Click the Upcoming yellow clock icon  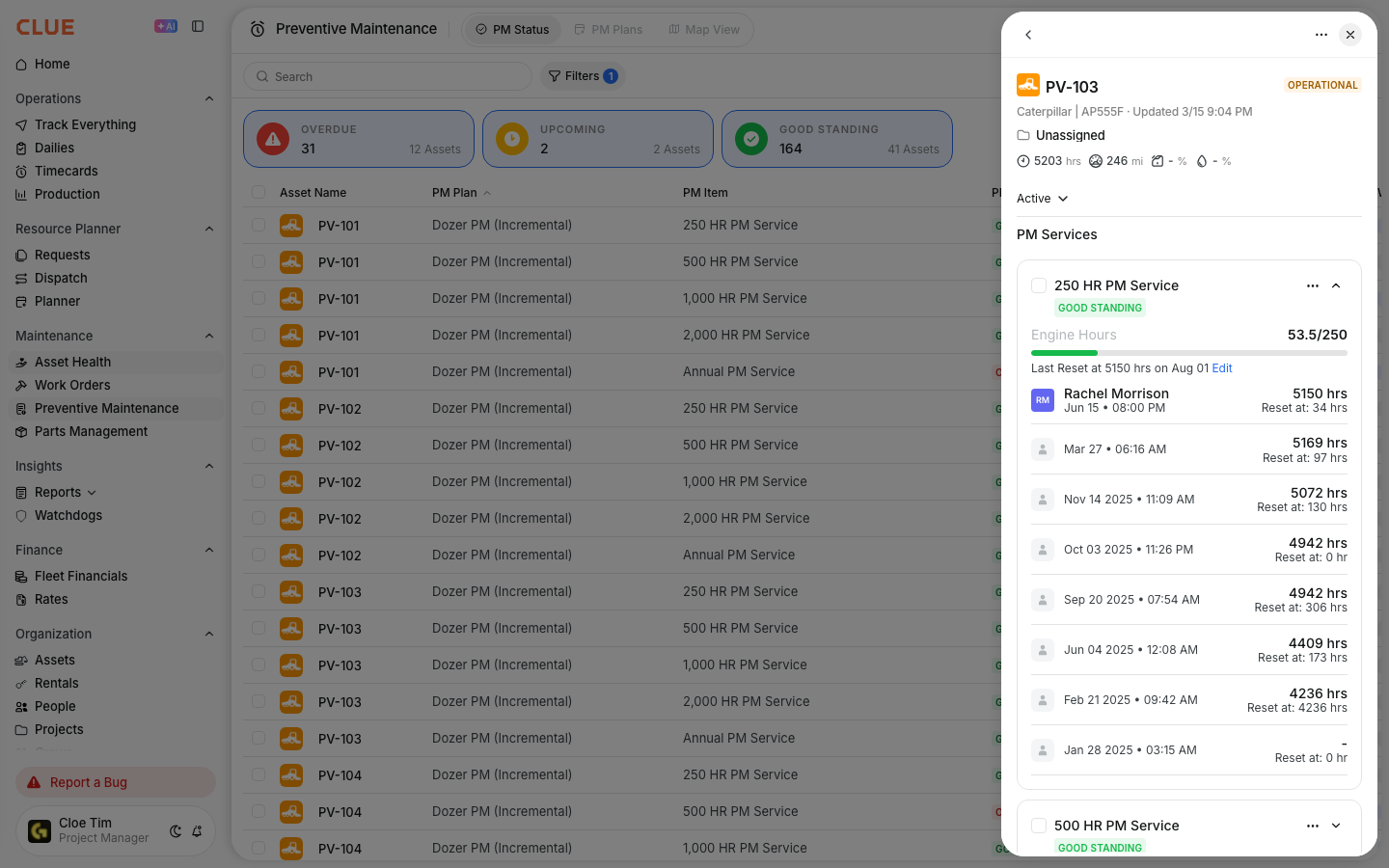pos(512,139)
